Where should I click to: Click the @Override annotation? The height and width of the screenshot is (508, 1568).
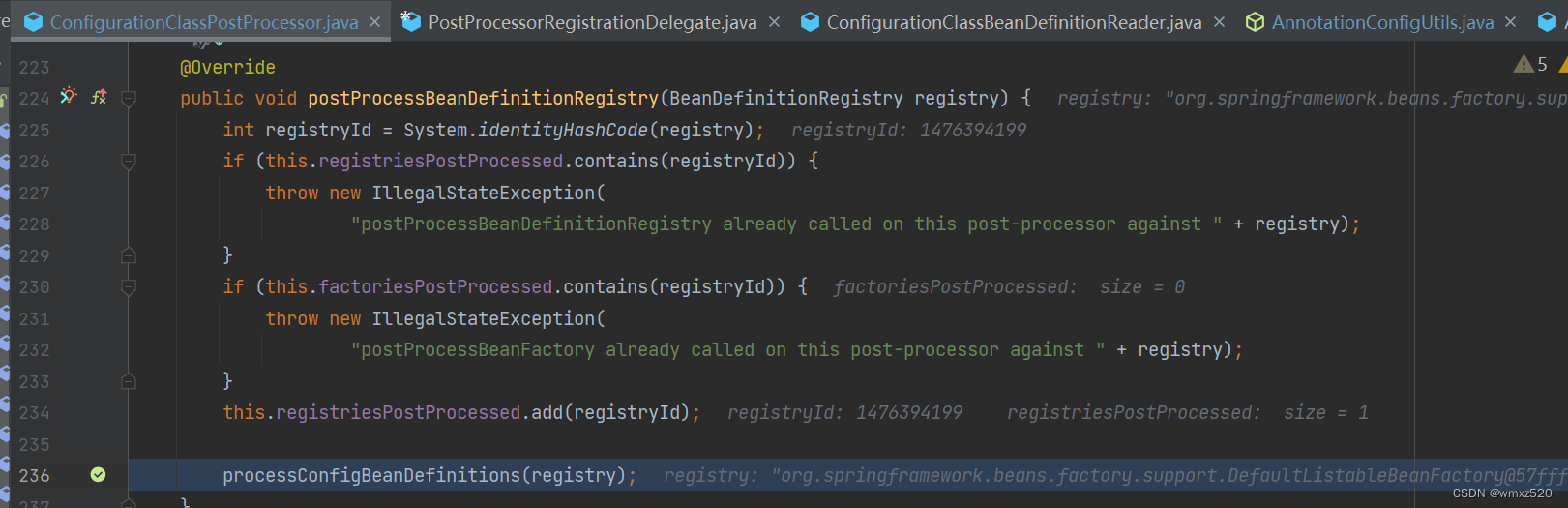[x=227, y=67]
